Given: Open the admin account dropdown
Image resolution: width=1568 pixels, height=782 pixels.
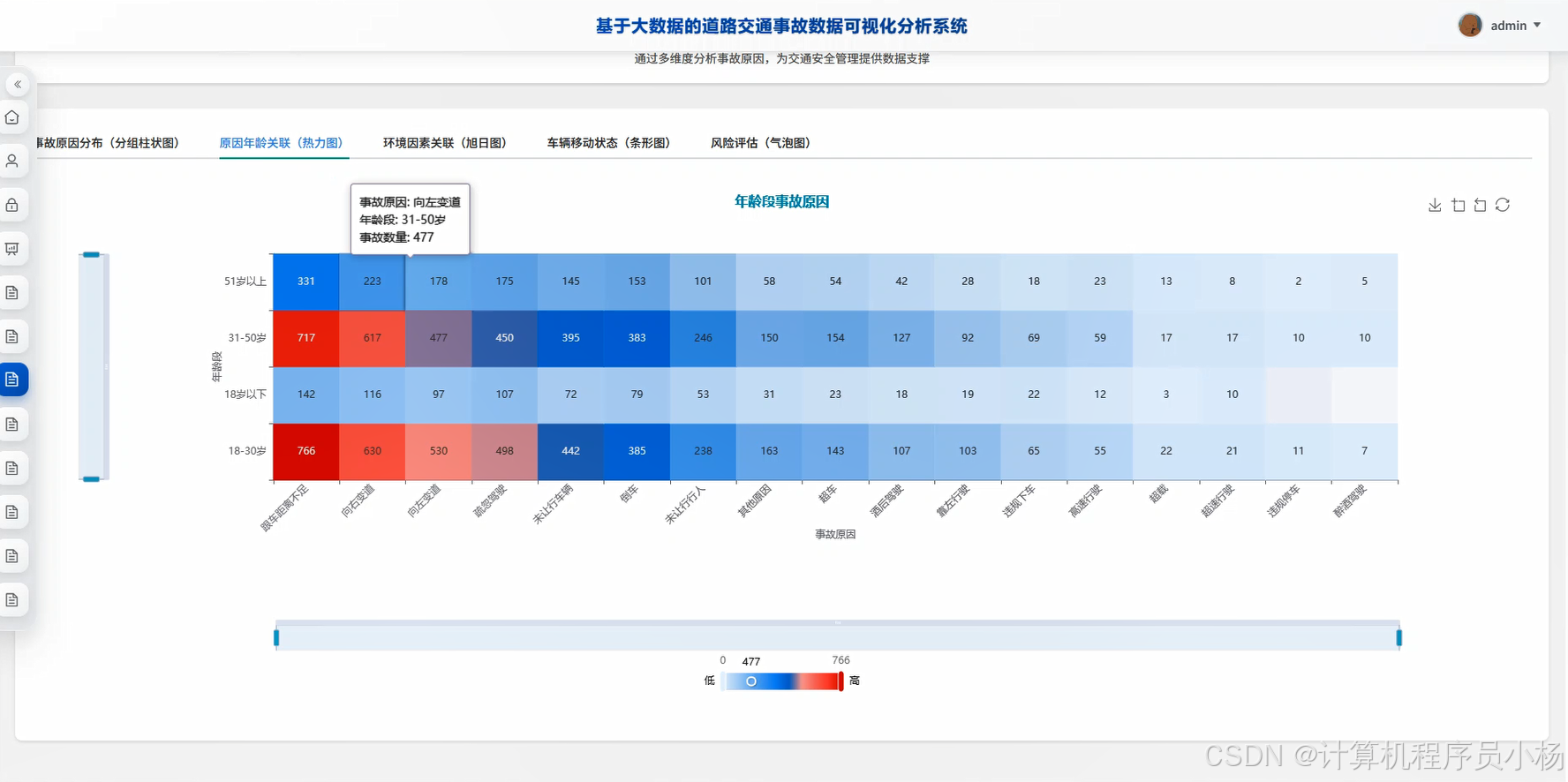Looking at the screenshot, I should click(x=1515, y=26).
